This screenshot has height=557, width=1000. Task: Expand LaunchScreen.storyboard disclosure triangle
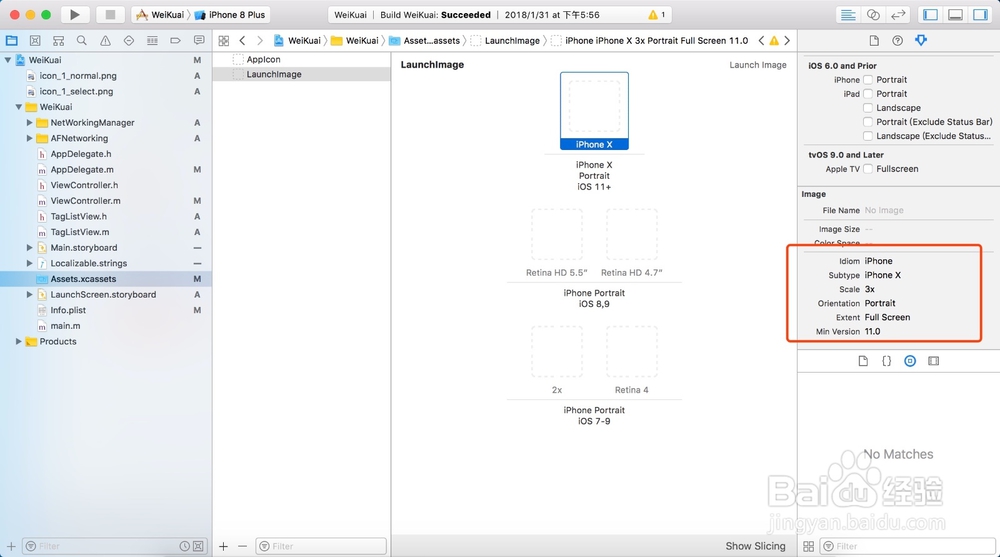point(29,295)
